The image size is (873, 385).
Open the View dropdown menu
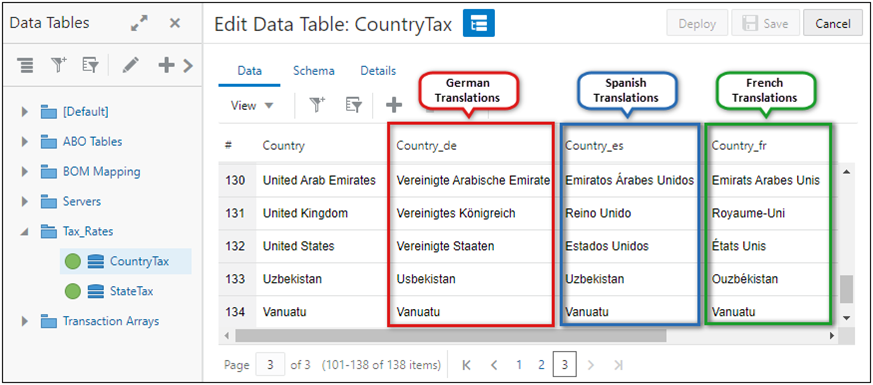pyautogui.click(x=252, y=106)
